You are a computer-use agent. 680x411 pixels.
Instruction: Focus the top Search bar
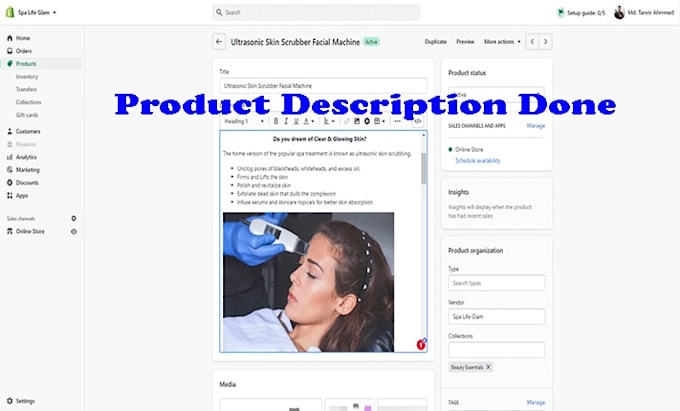point(316,13)
